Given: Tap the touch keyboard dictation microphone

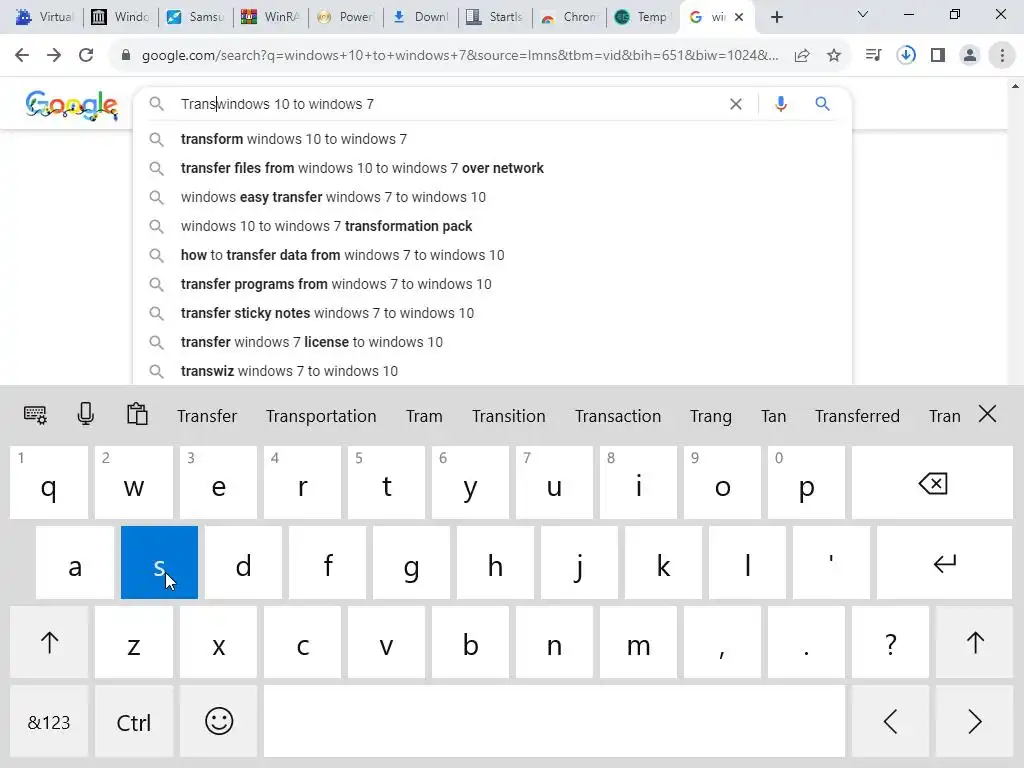Looking at the screenshot, I should (x=86, y=415).
